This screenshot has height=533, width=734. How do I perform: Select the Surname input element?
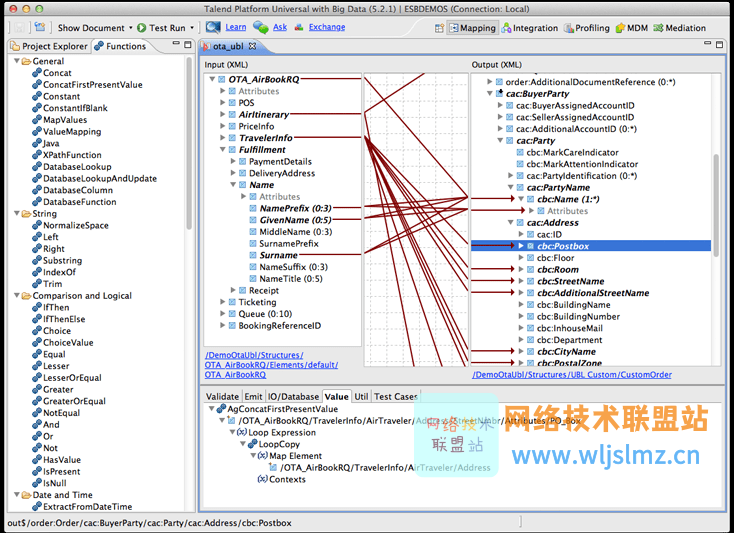[x=279, y=255]
